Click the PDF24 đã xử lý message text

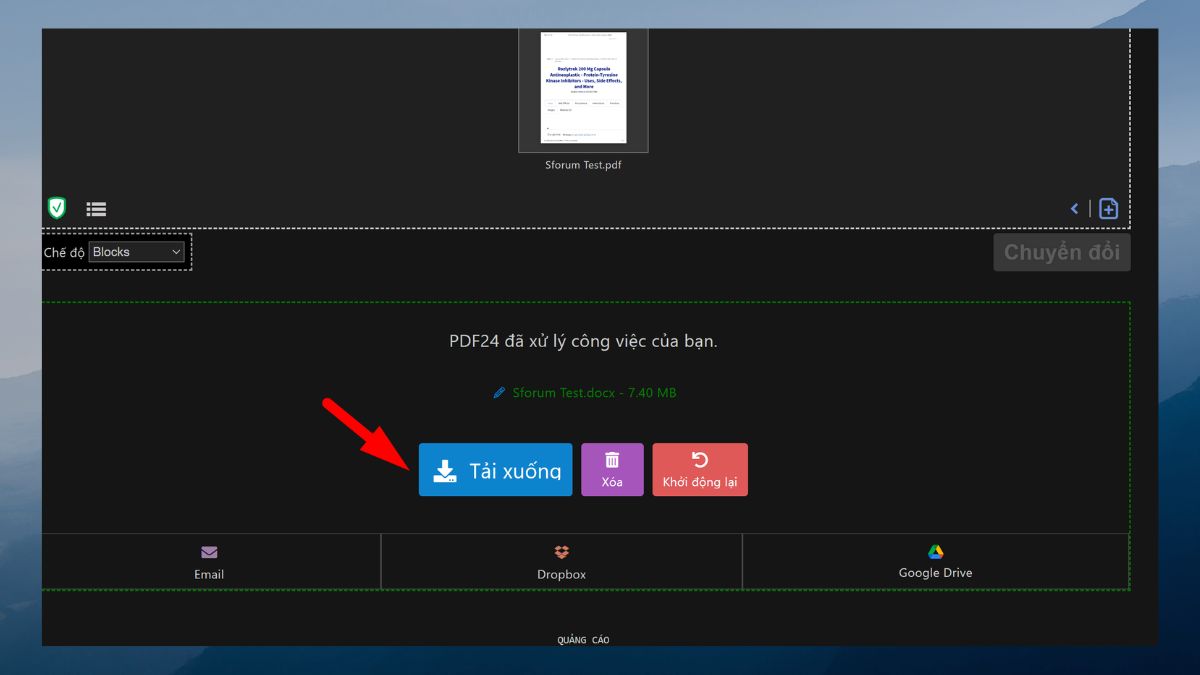click(583, 341)
